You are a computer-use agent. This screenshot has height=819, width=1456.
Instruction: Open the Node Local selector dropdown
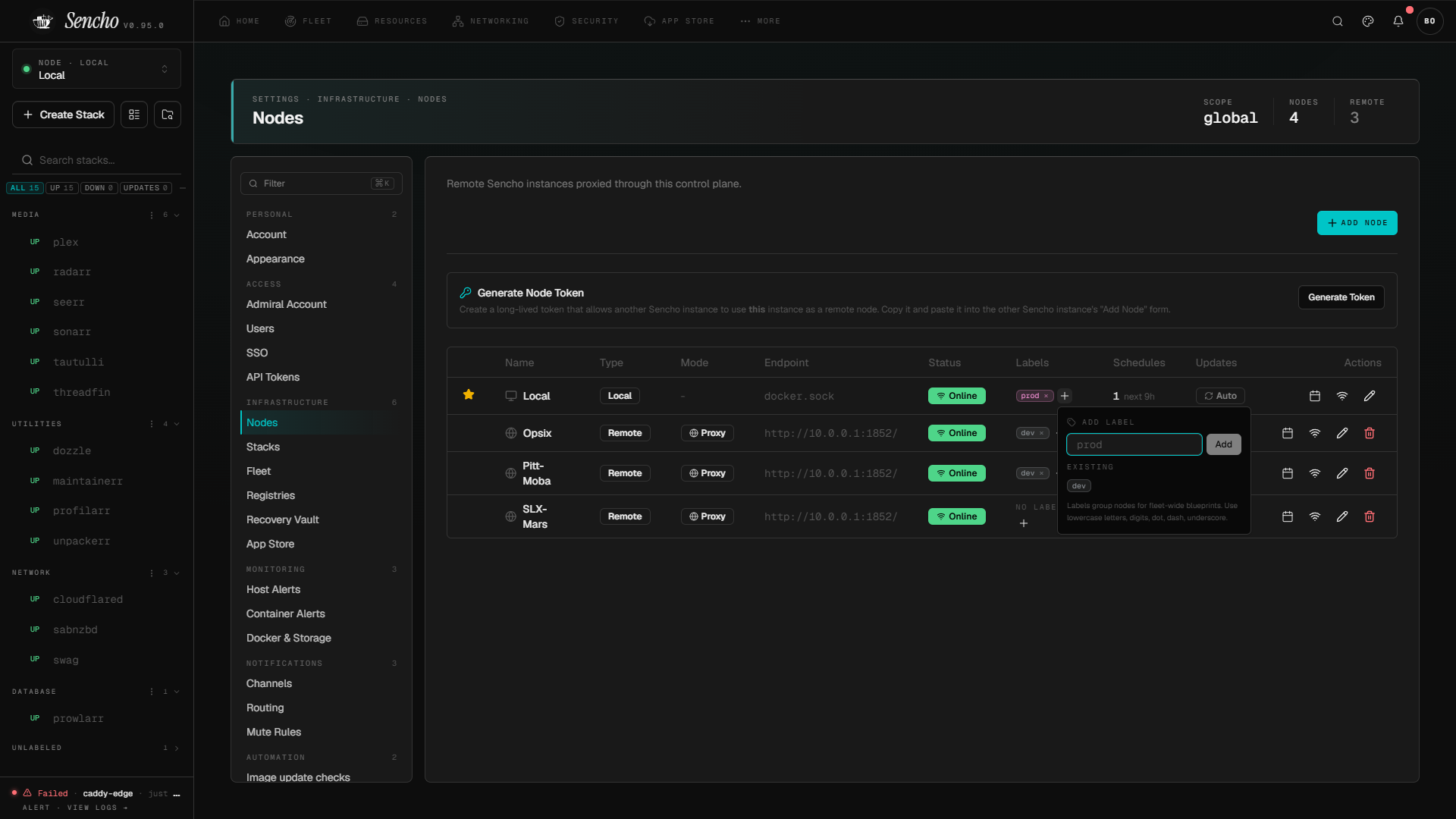coord(96,69)
